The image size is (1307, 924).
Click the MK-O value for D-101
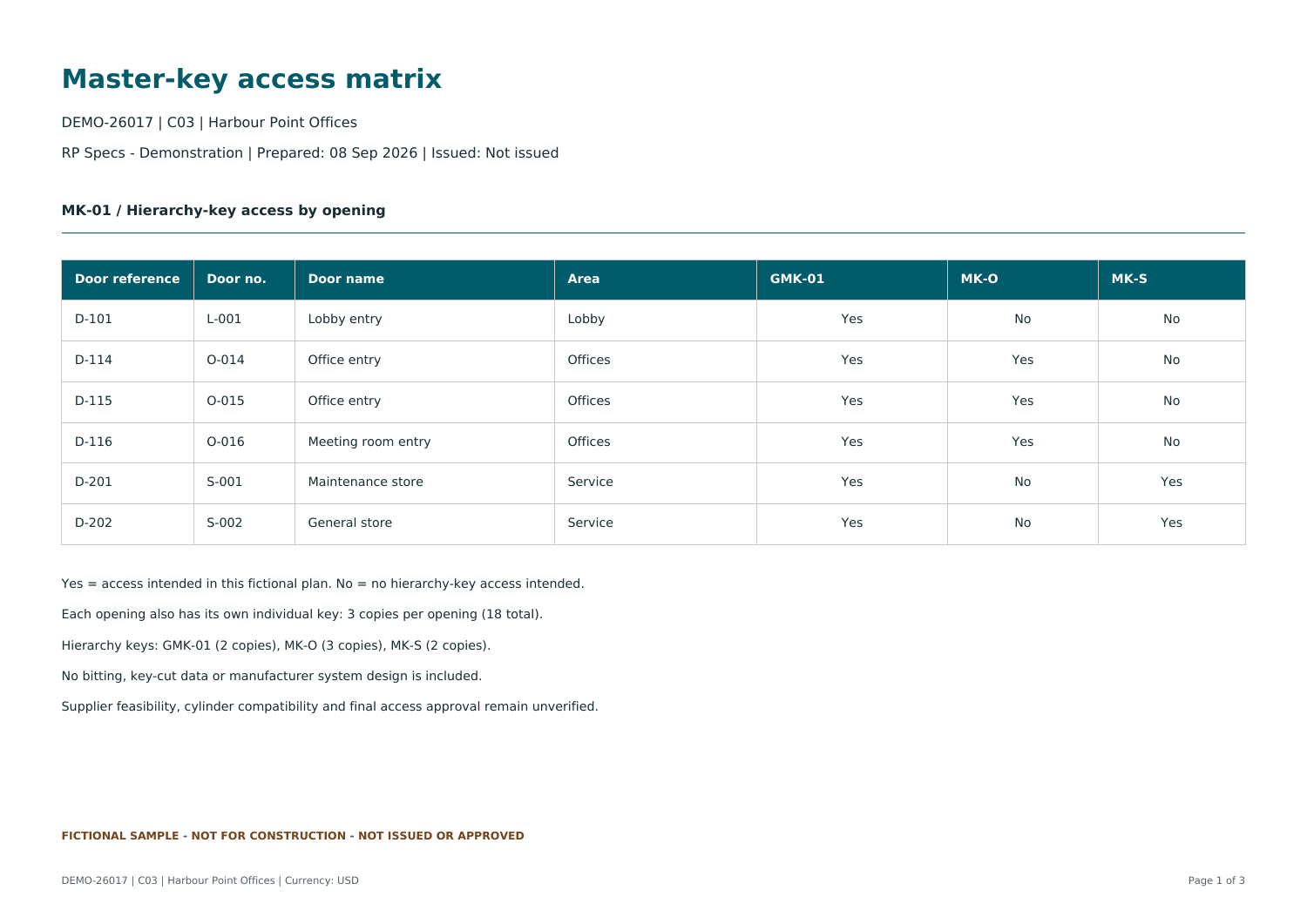[1023, 319]
